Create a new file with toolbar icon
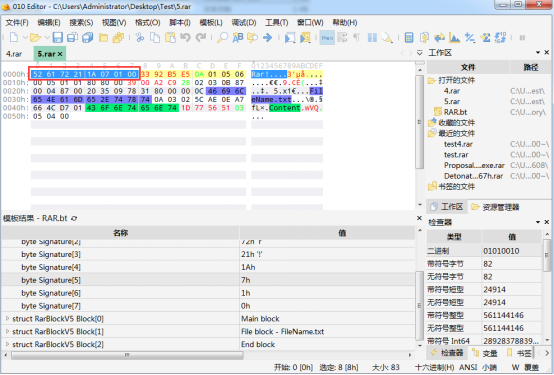 (x=14, y=37)
